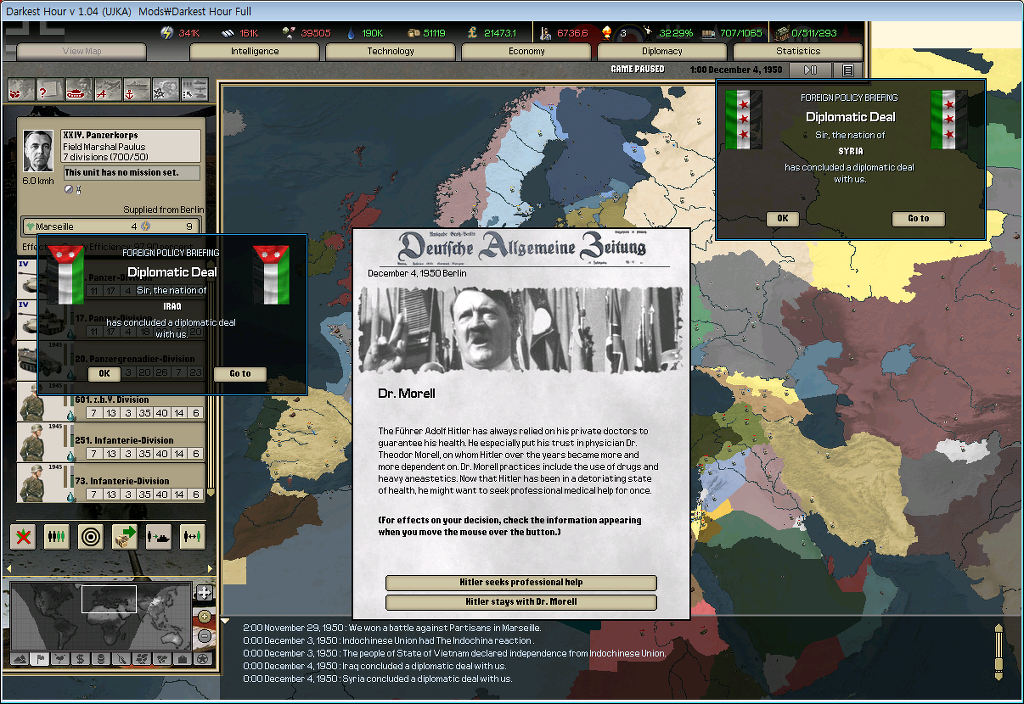Click the left arrow below unit command buttons

coord(8,569)
